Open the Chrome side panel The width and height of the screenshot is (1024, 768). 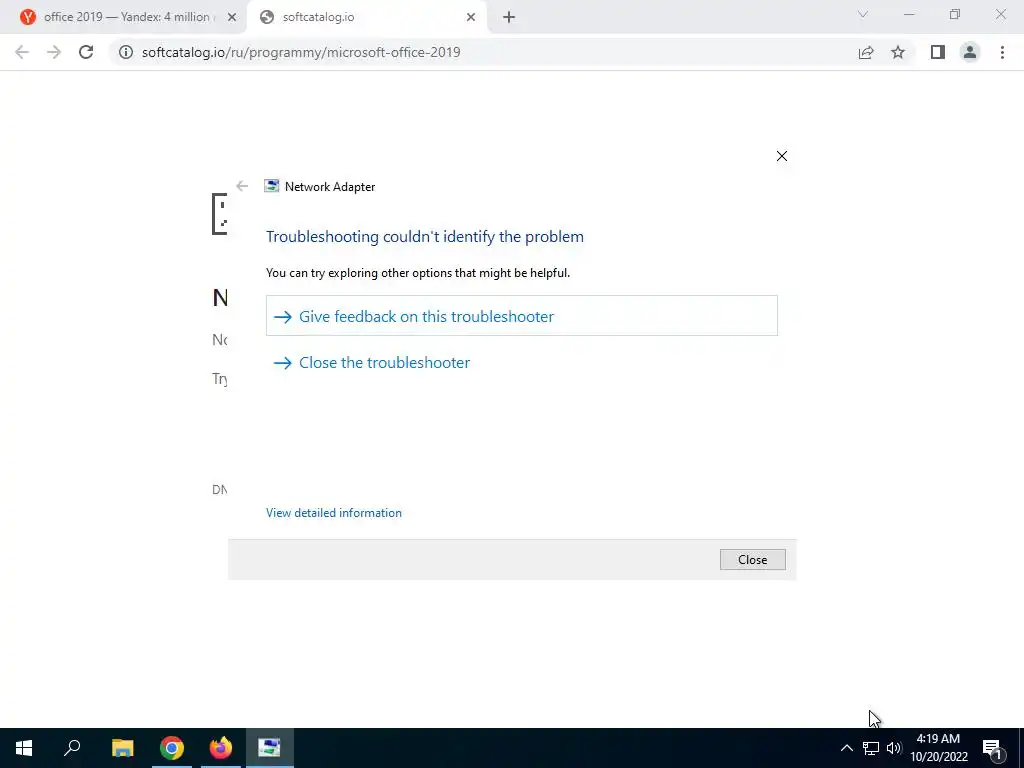pyautogui.click(x=938, y=52)
